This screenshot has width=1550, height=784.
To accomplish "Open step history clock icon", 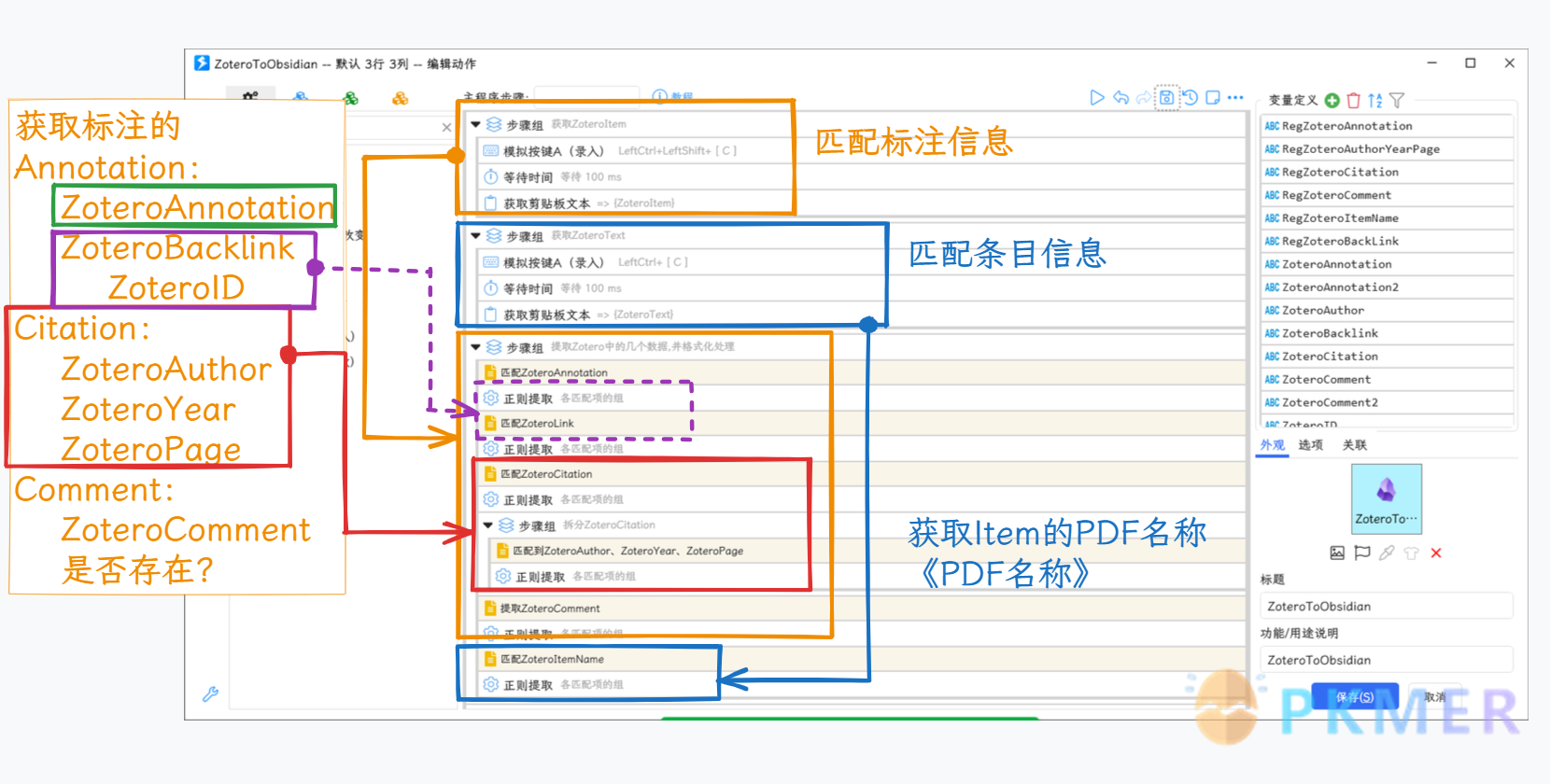I will 1190,97.
